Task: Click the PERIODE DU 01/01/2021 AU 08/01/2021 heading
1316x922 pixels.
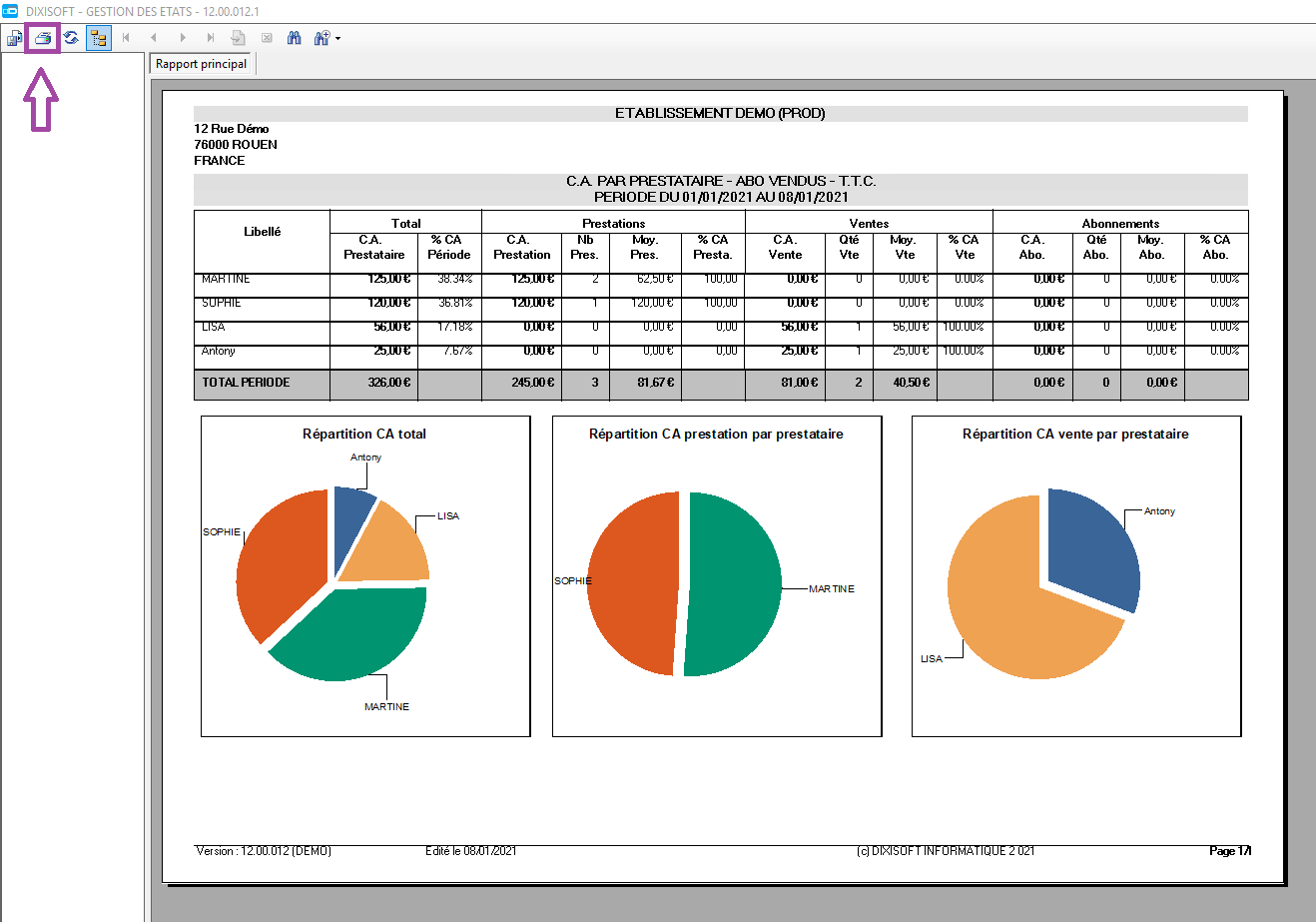Action: pyautogui.click(x=721, y=198)
